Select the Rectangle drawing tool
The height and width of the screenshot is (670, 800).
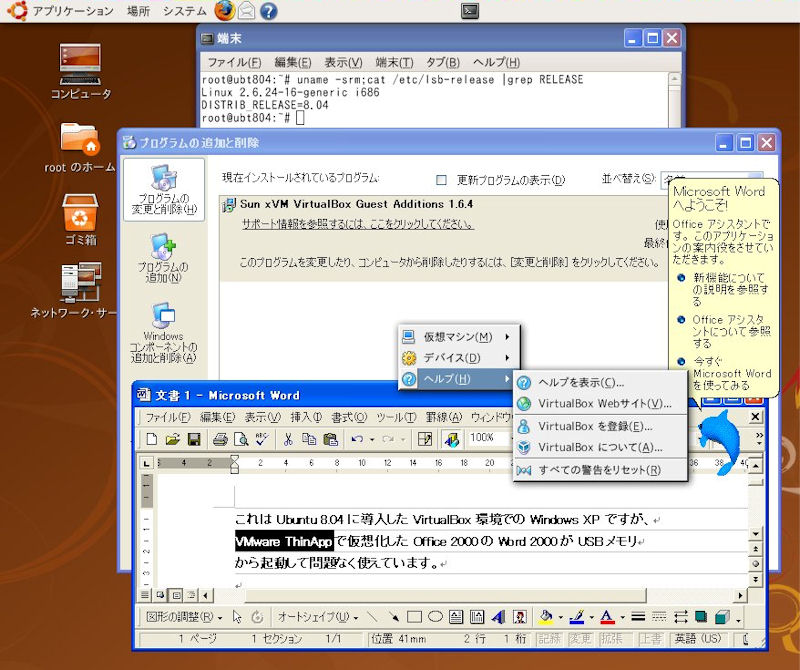point(414,617)
